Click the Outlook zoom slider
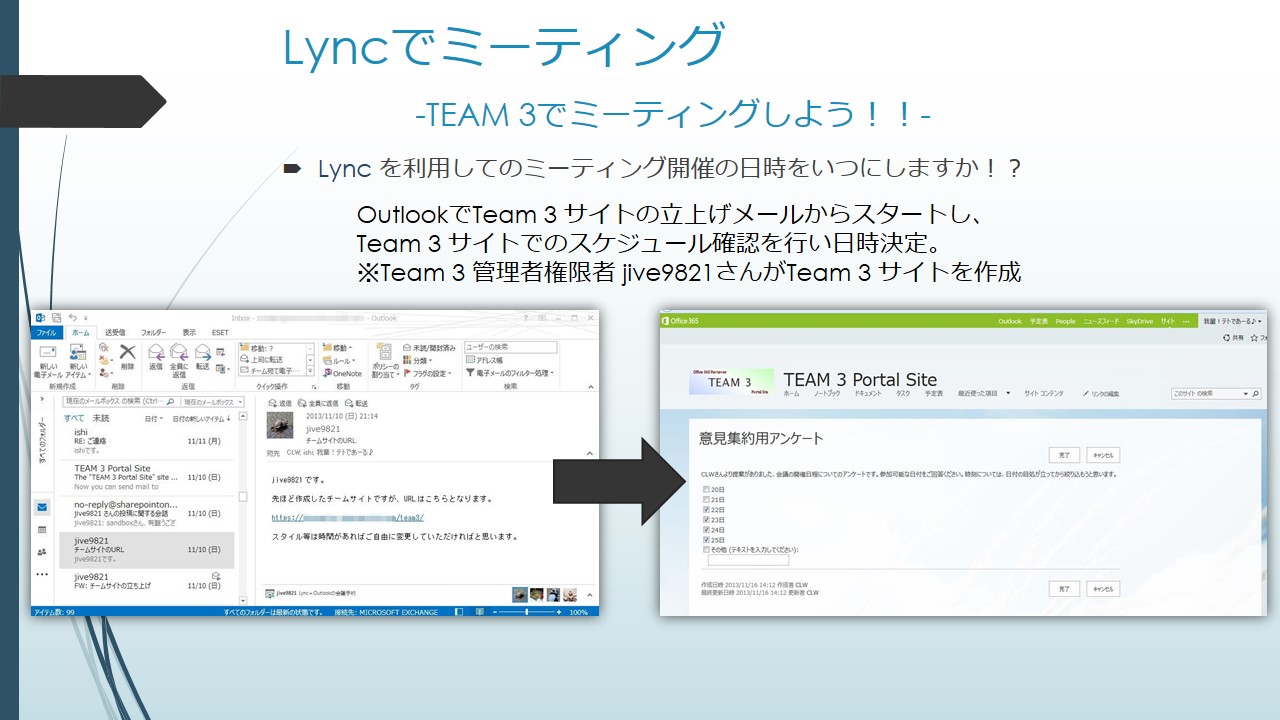The width and height of the screenshot is (1280, 720). (x=528, y=611)
